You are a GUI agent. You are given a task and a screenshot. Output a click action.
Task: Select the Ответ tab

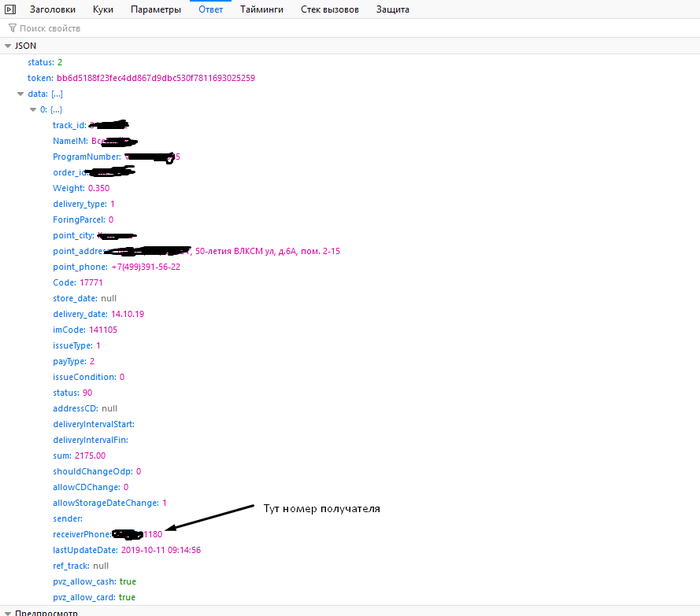pos(211,10)
